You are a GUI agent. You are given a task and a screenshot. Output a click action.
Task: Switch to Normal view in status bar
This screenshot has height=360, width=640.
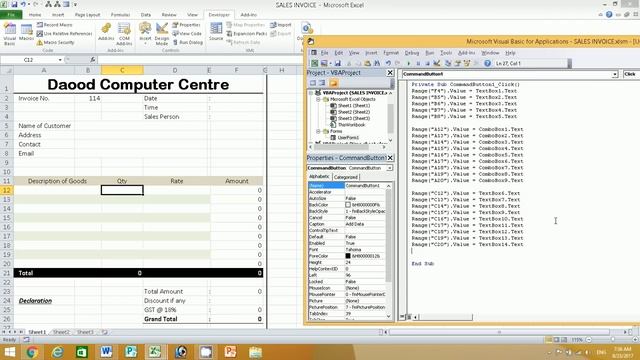click(x=548, y=340)
